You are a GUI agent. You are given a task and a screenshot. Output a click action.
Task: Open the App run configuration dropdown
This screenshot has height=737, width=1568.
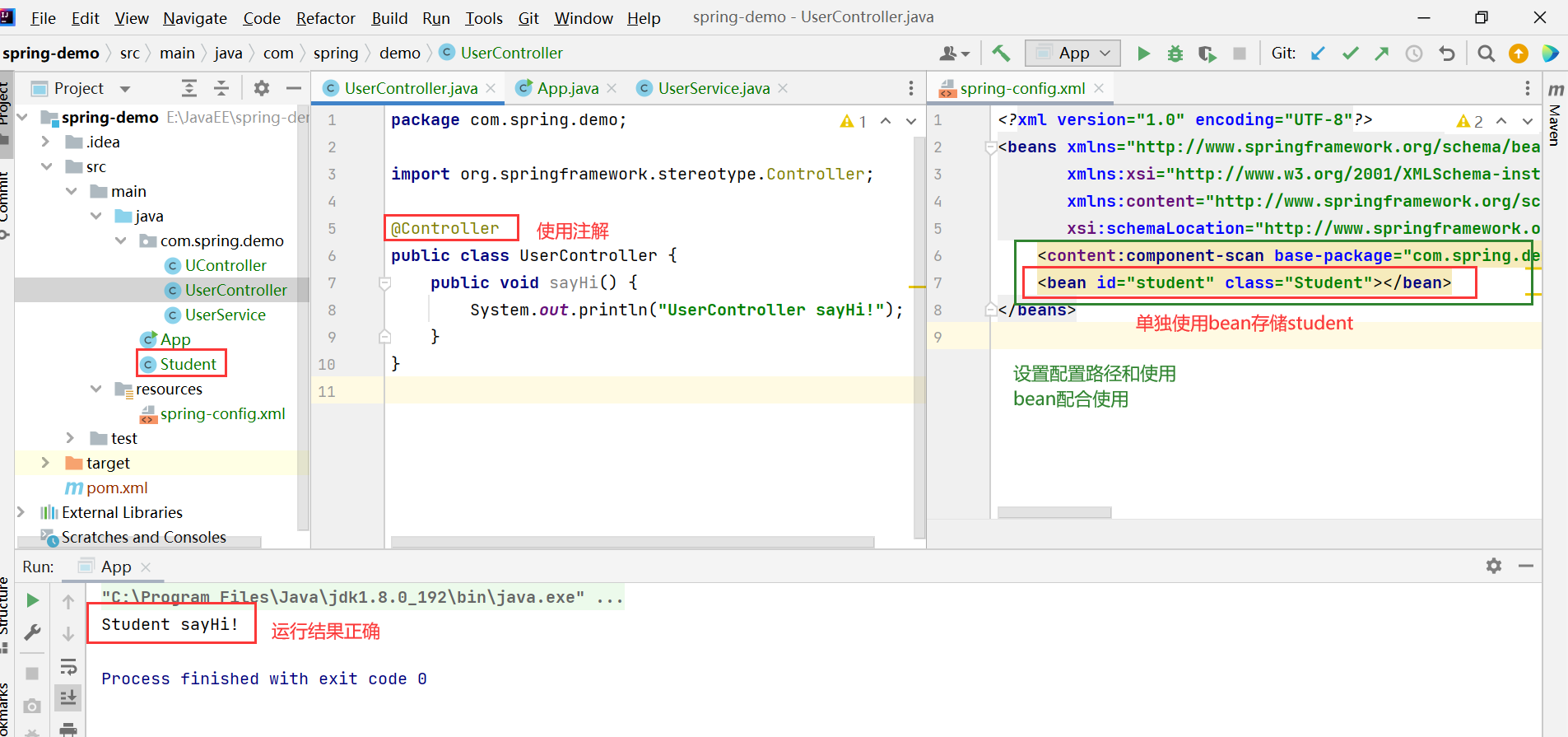pos(1072,54)
